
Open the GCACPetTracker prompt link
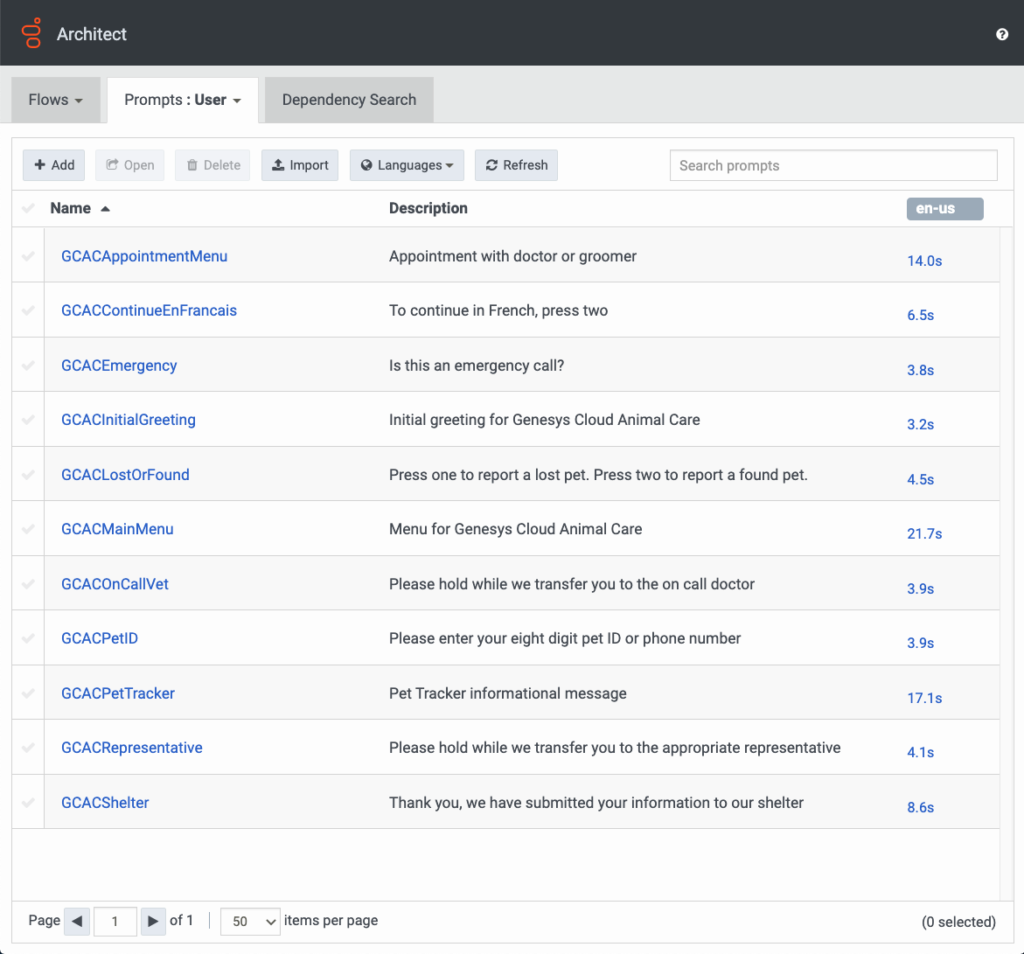pyautogui.click(x=118, y=693)
